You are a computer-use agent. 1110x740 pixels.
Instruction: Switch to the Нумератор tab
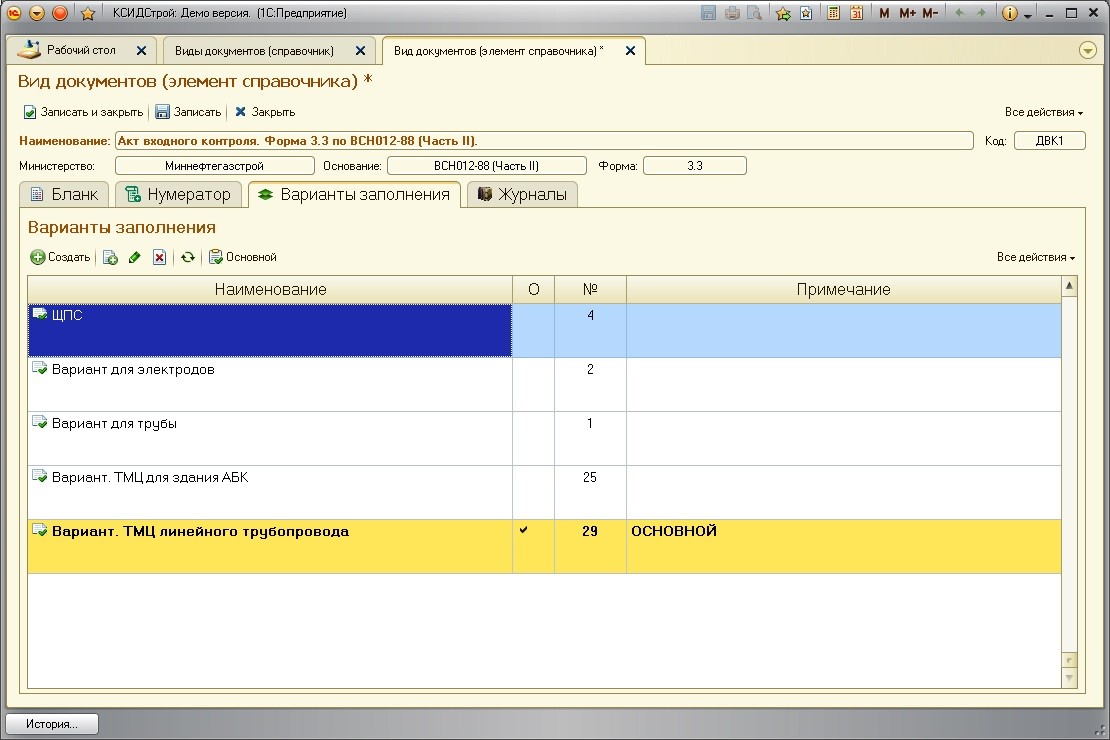point(179,194)
